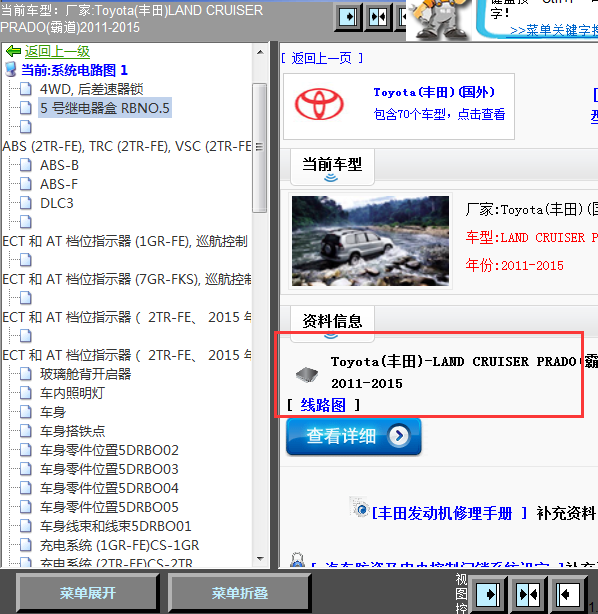598x614 pixels.
Task: Select 当前车型 tab
Action: pyautogui.click(x=332, y=167)
